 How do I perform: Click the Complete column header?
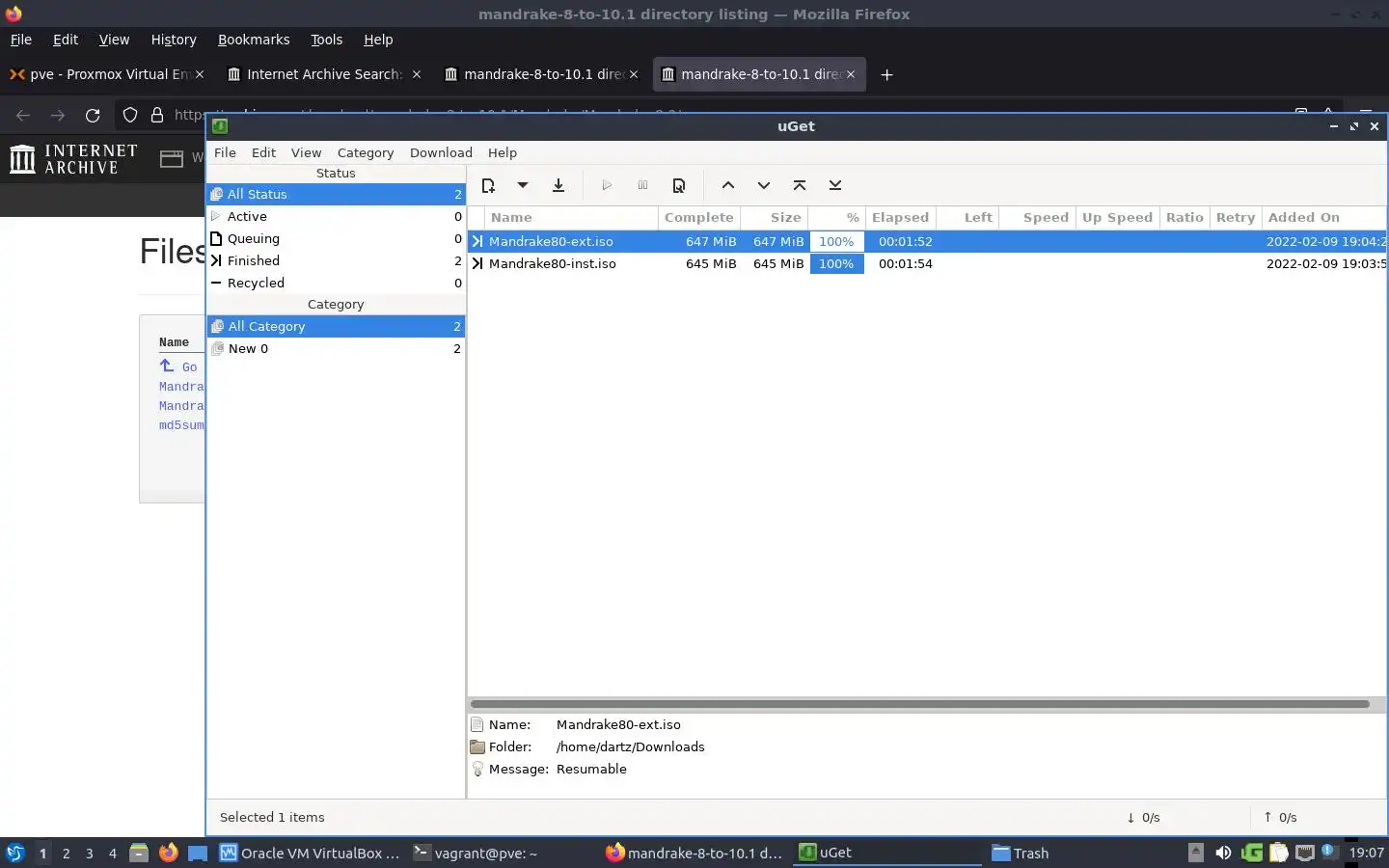click(699, 217)
